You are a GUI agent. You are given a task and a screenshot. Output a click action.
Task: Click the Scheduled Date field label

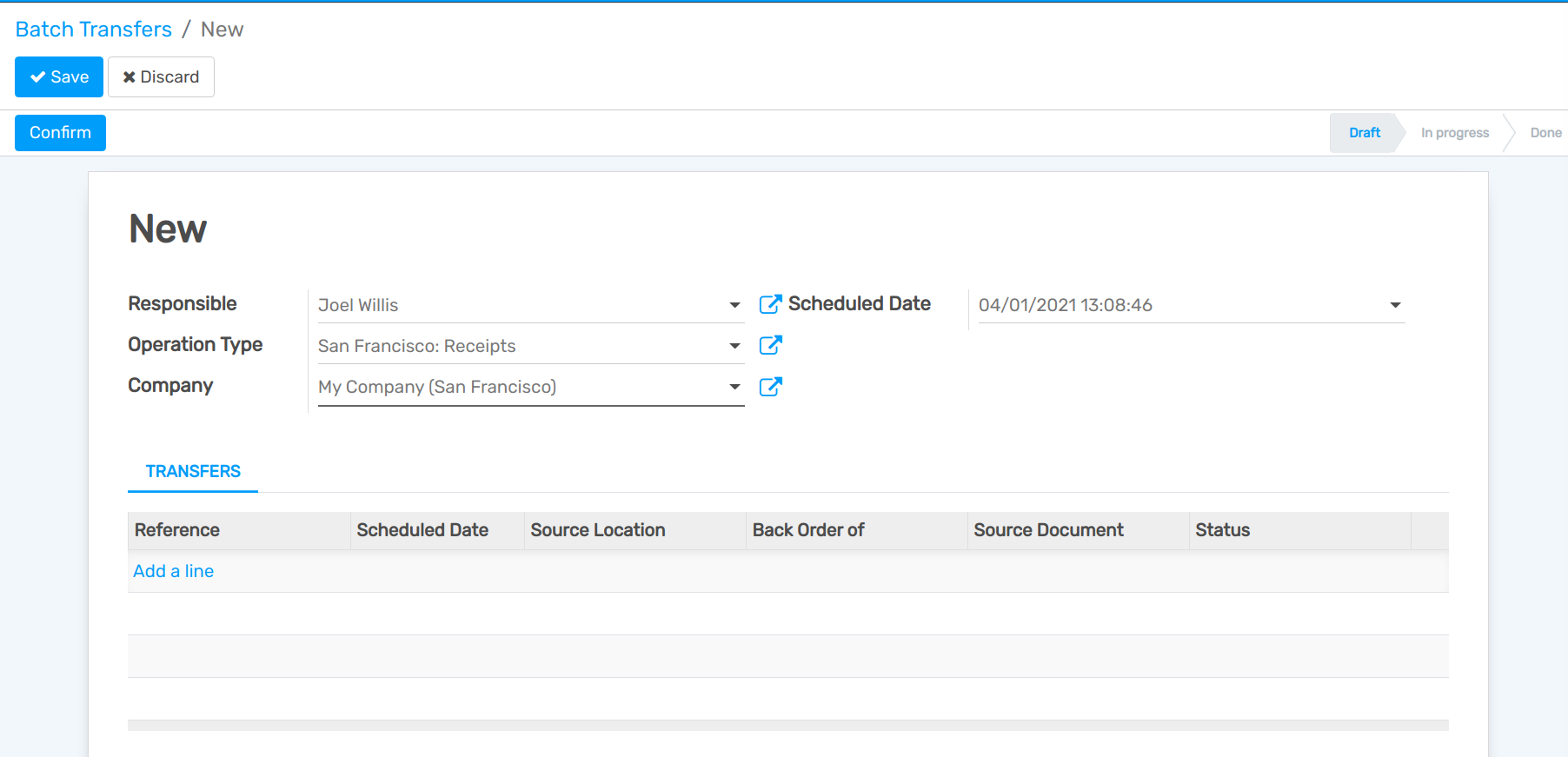pyautogui.click(x=860, y=303)
